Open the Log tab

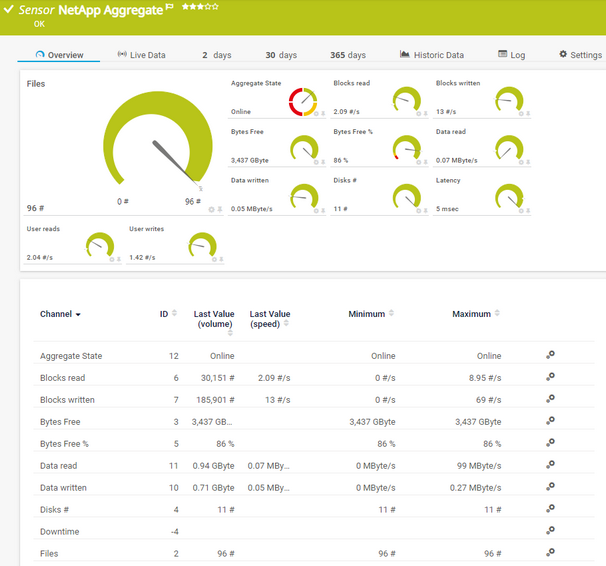point(512,55)
